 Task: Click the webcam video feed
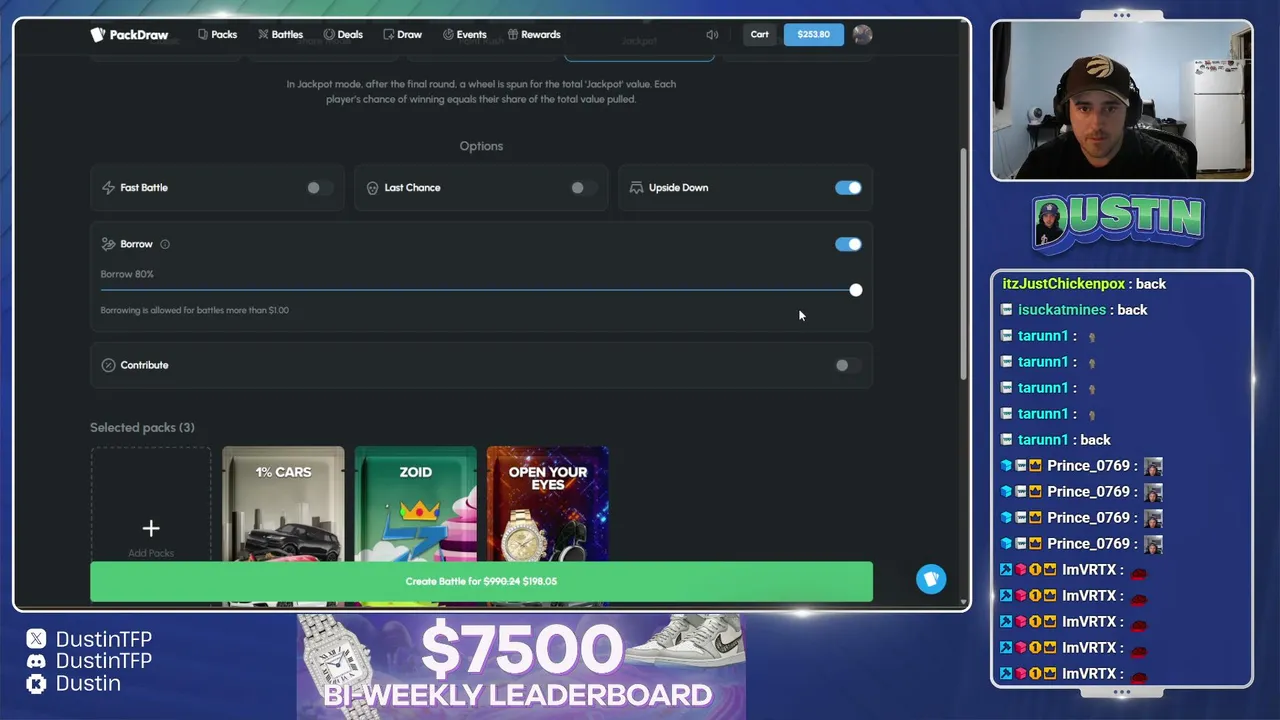pyautogui.click(x=1122, y=100)
